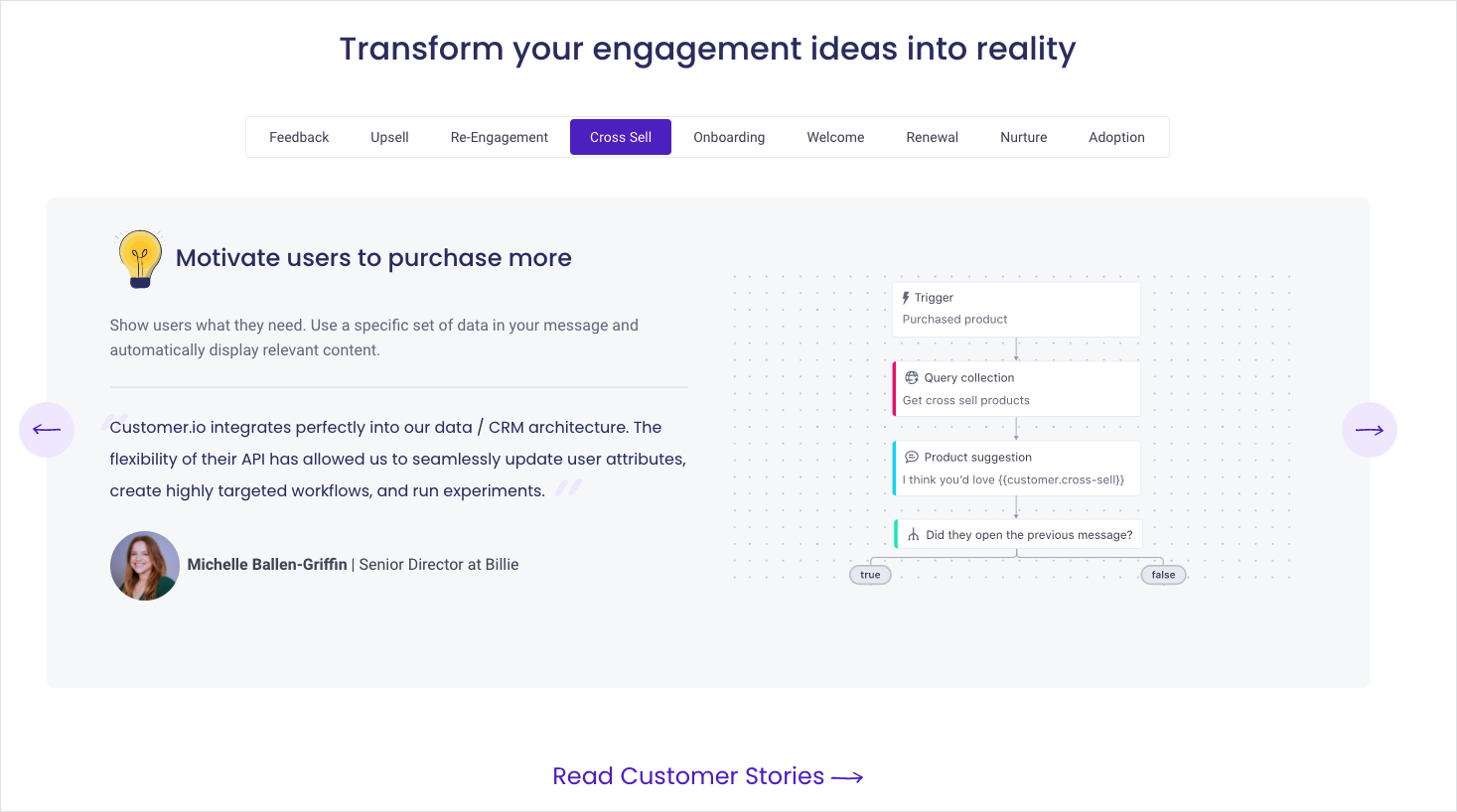Viewport: 1457px width, 812px height.
Task: Click the Product suggestion chat bubble icon
Action: (x=912, y=457)
